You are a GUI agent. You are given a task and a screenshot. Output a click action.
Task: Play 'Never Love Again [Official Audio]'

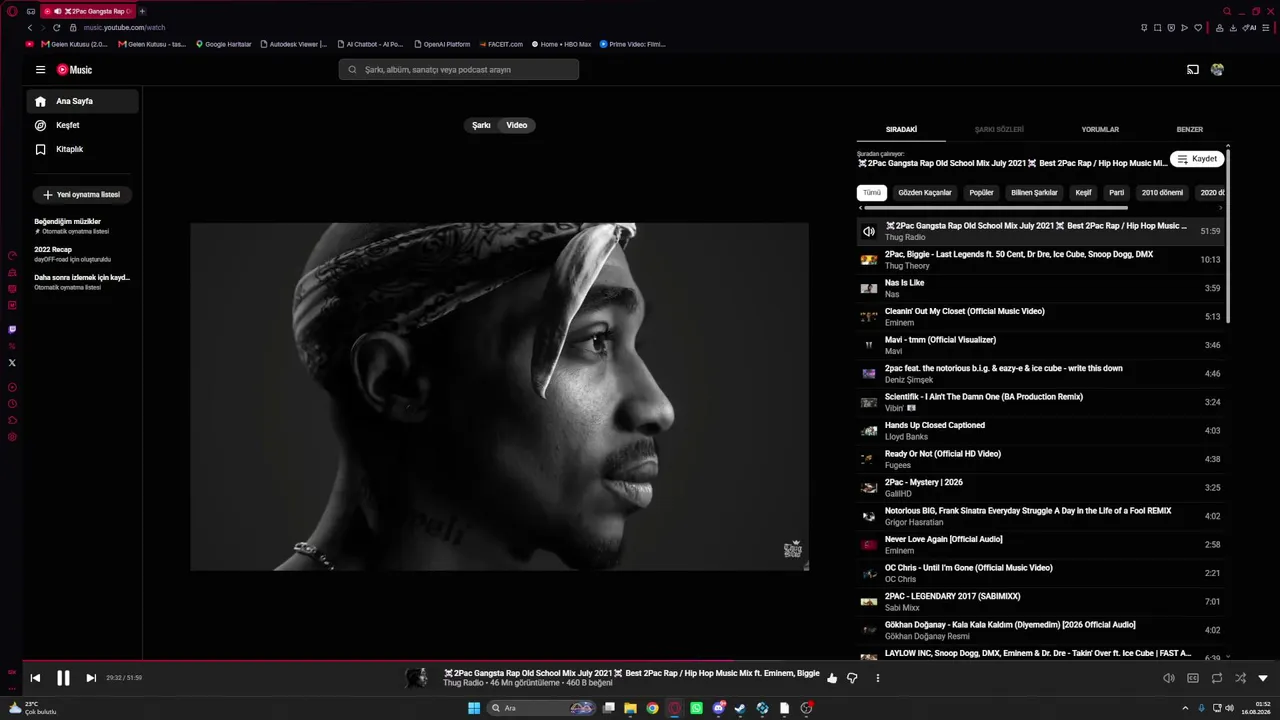pos(1040,545)
